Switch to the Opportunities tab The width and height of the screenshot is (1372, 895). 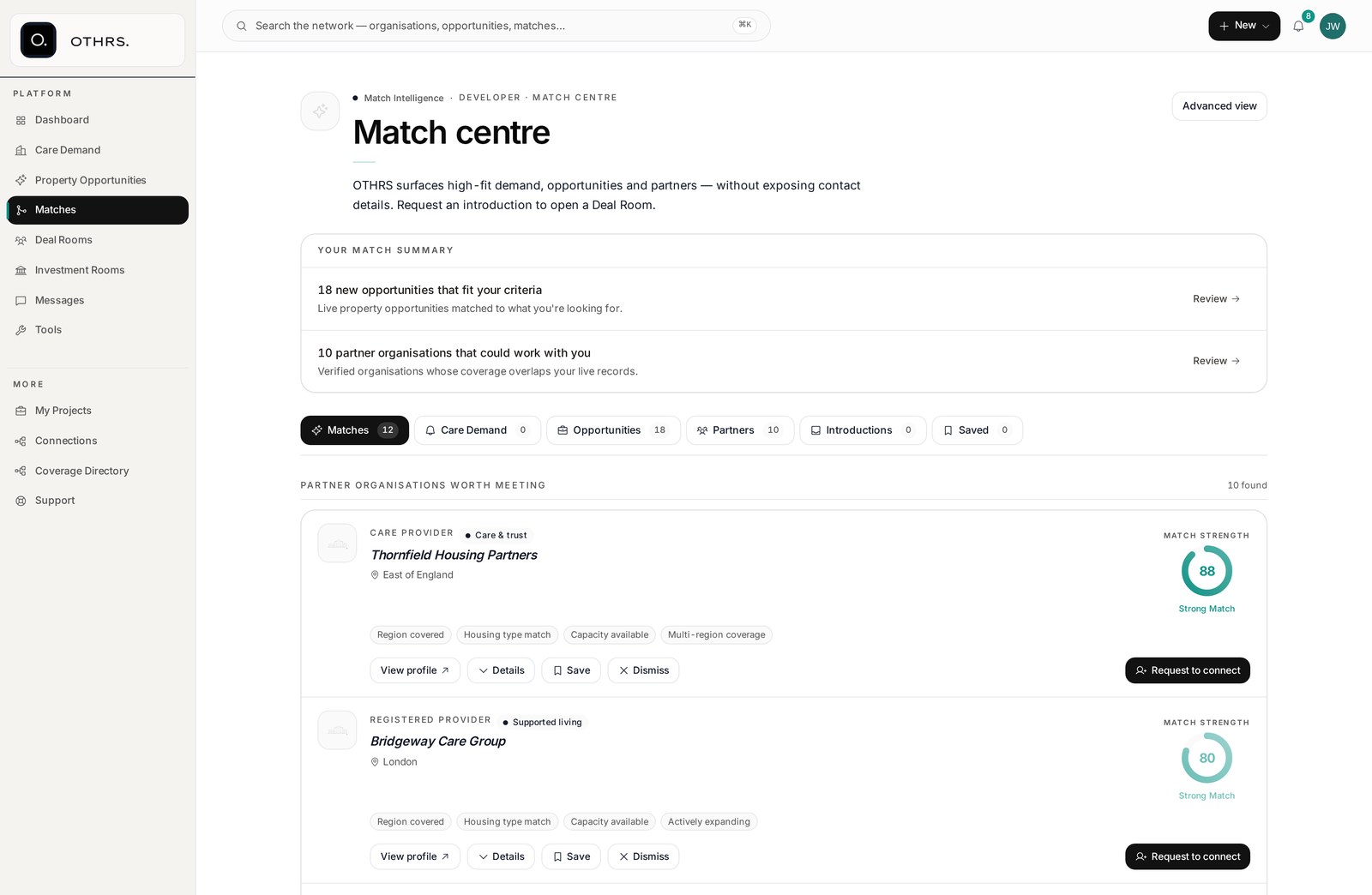(613, 430)
